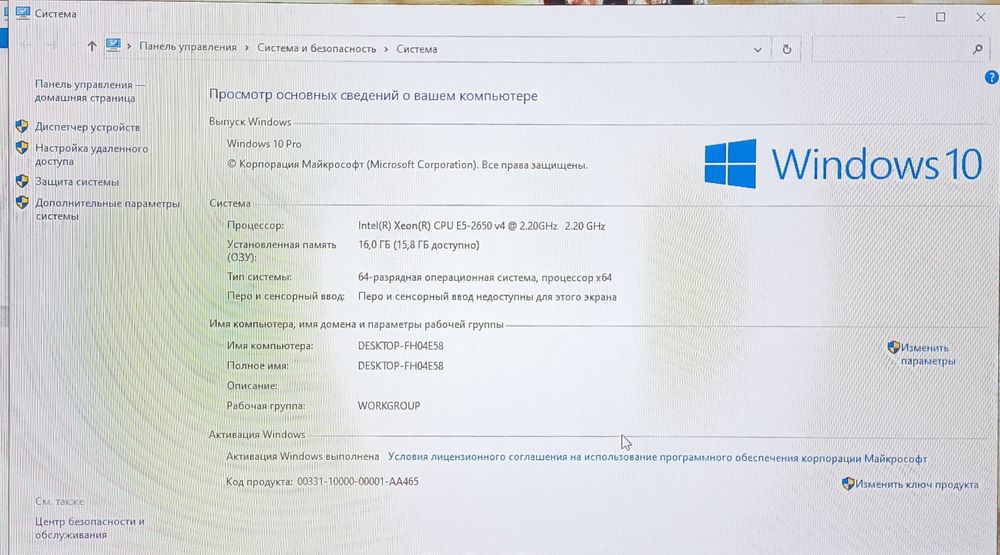Click the WORKGROUP value
Screen dimensions: 1000x555
388,406
